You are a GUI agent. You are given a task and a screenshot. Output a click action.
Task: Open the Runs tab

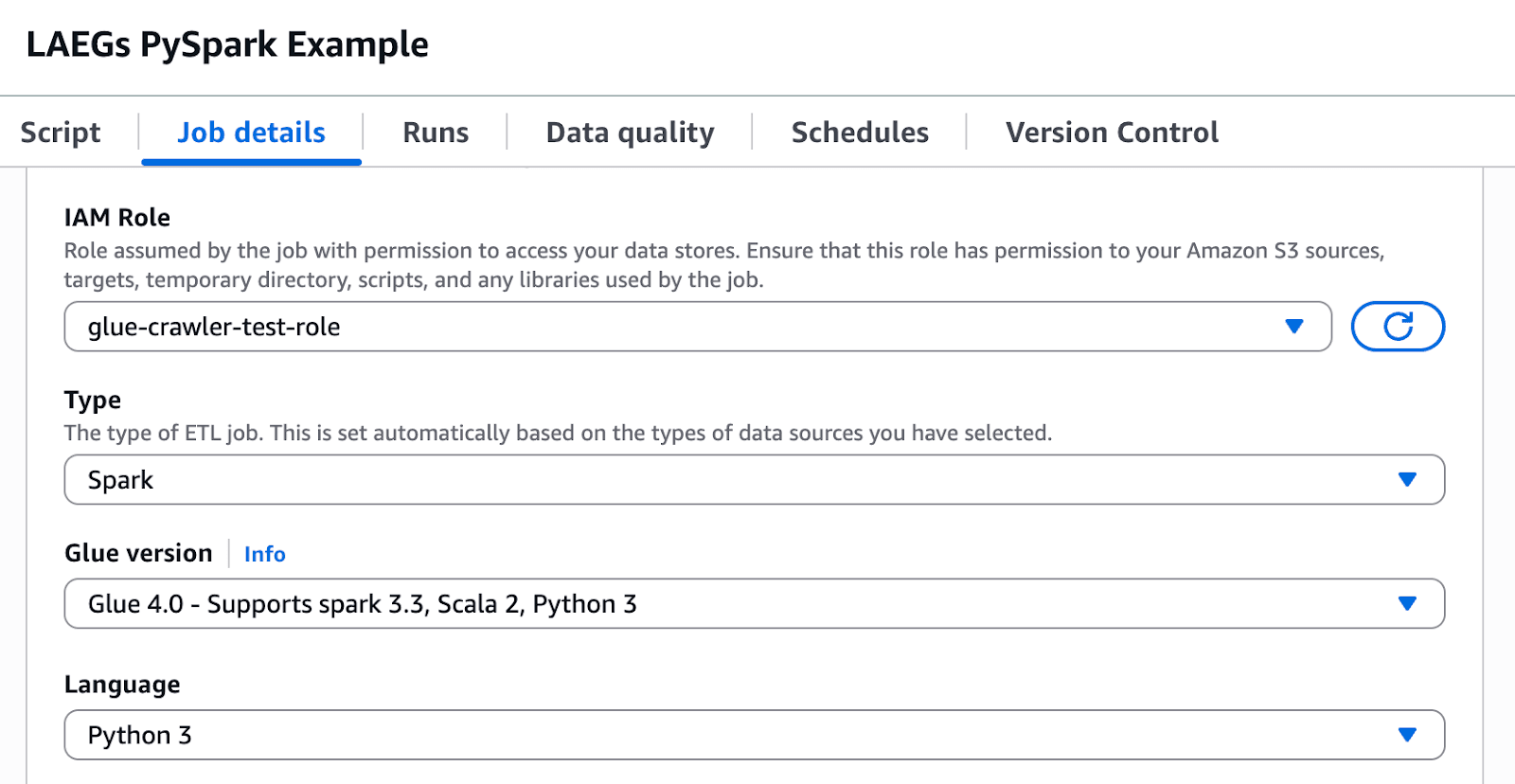point(436,133)
